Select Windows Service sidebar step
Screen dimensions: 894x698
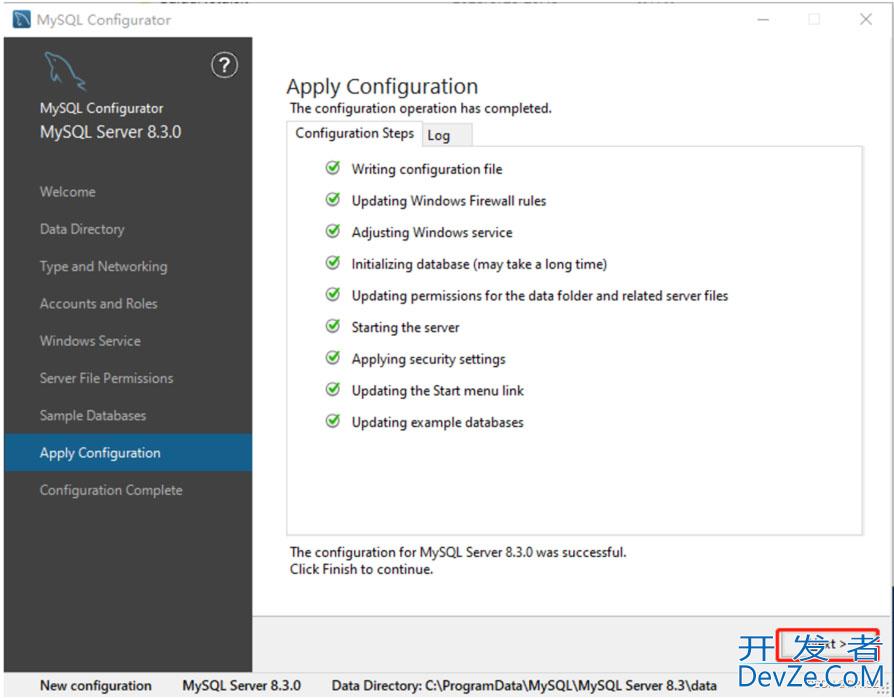coord(90,341)
